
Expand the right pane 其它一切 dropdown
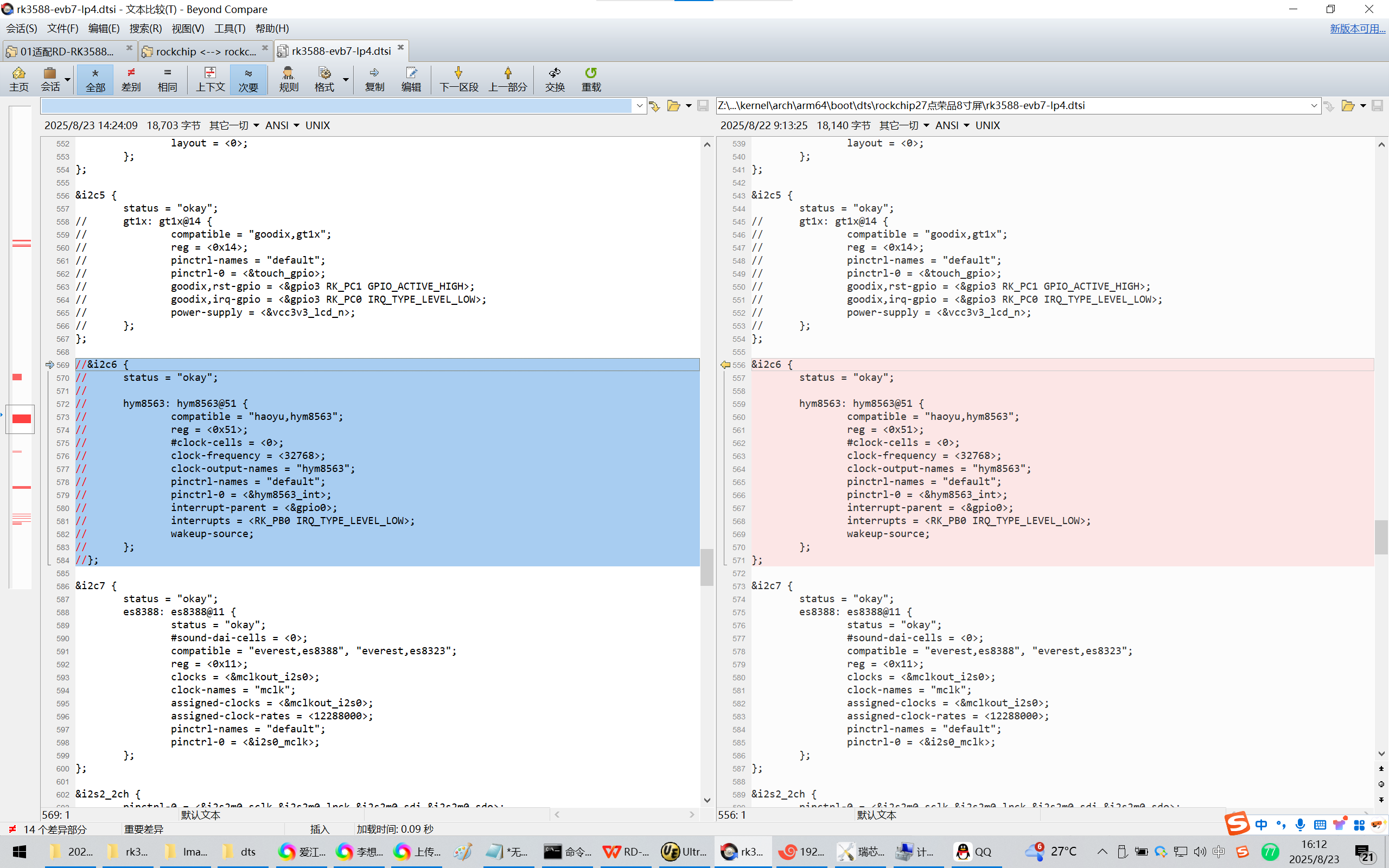[x=904, y=125]
